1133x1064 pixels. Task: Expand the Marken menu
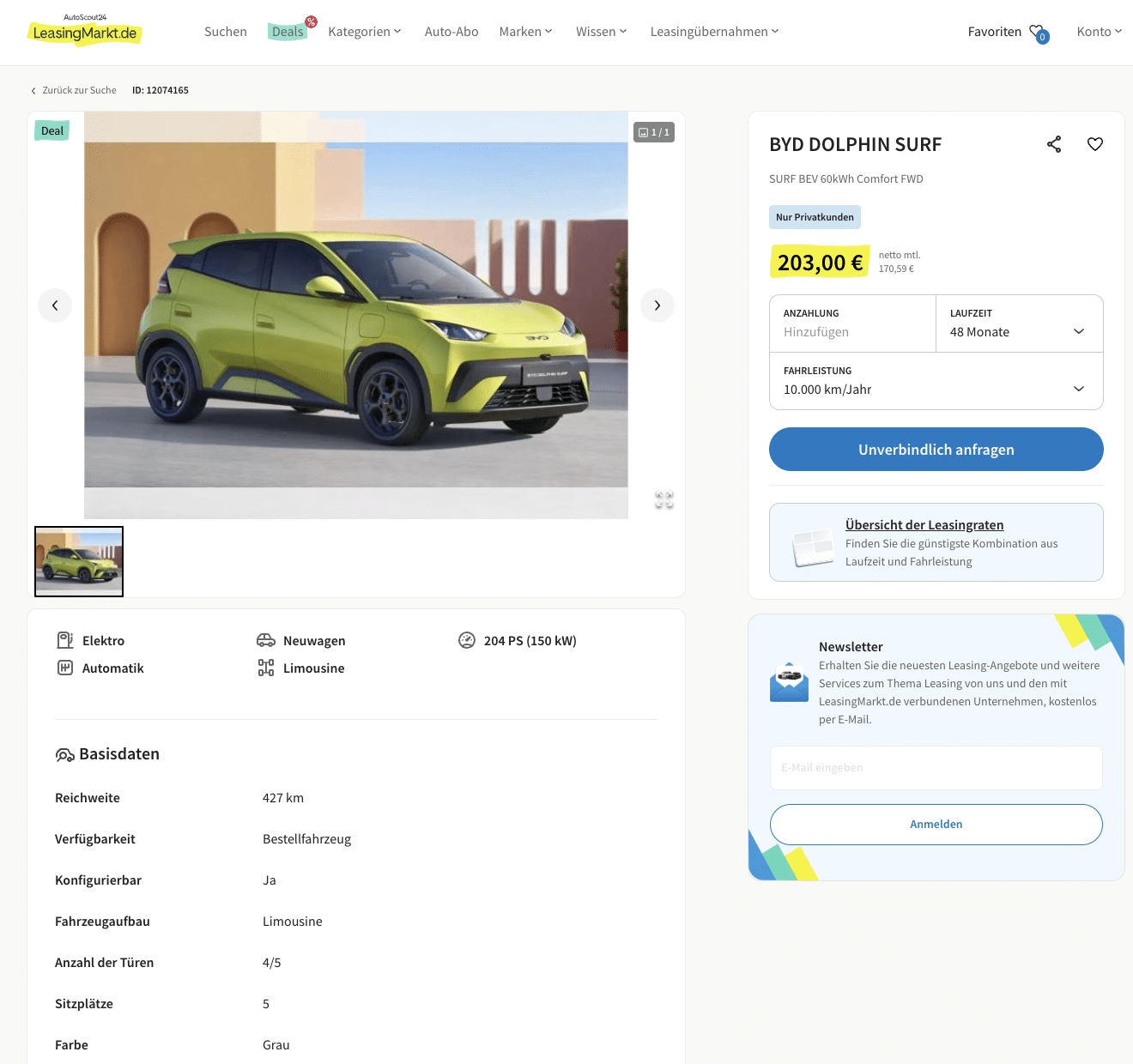click(x=525, y=32)
